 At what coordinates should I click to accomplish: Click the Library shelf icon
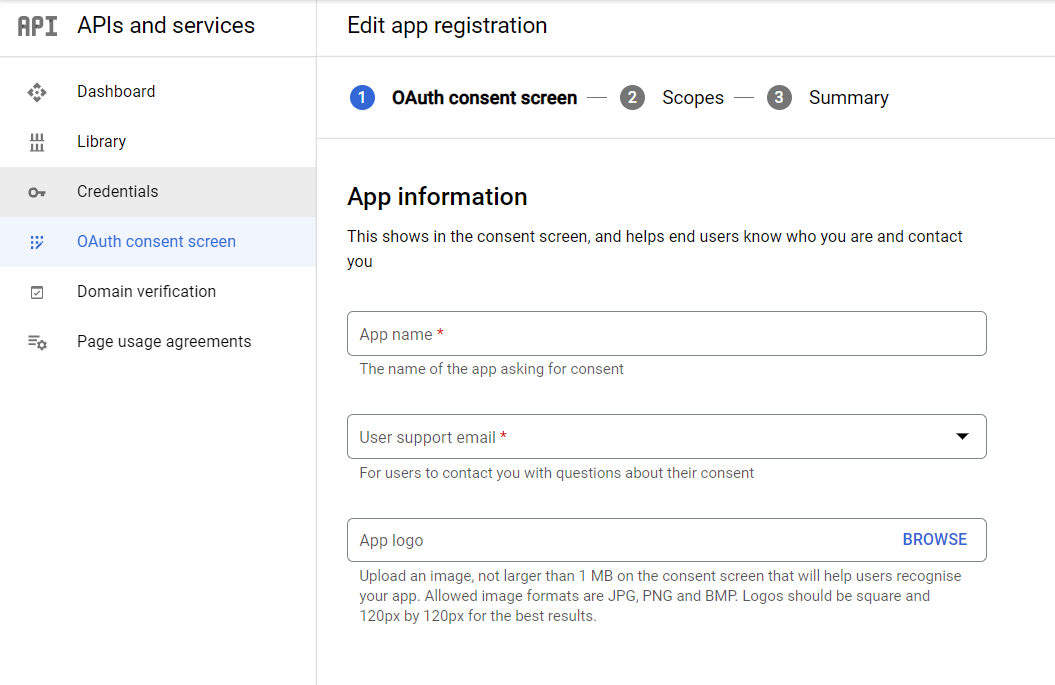coord(37,142)
